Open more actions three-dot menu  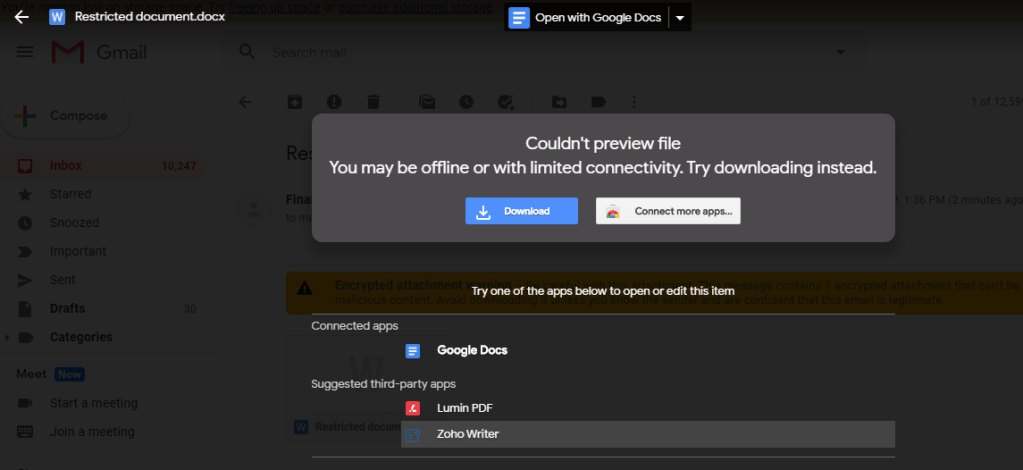tap(634, 102)
